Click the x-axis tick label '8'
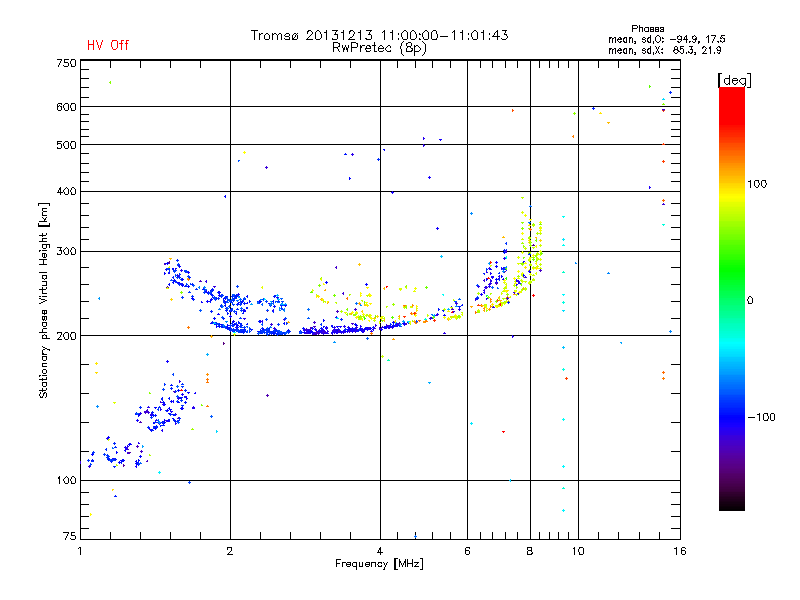The width and height of the screenshot is (800, 600). [530, 551]
